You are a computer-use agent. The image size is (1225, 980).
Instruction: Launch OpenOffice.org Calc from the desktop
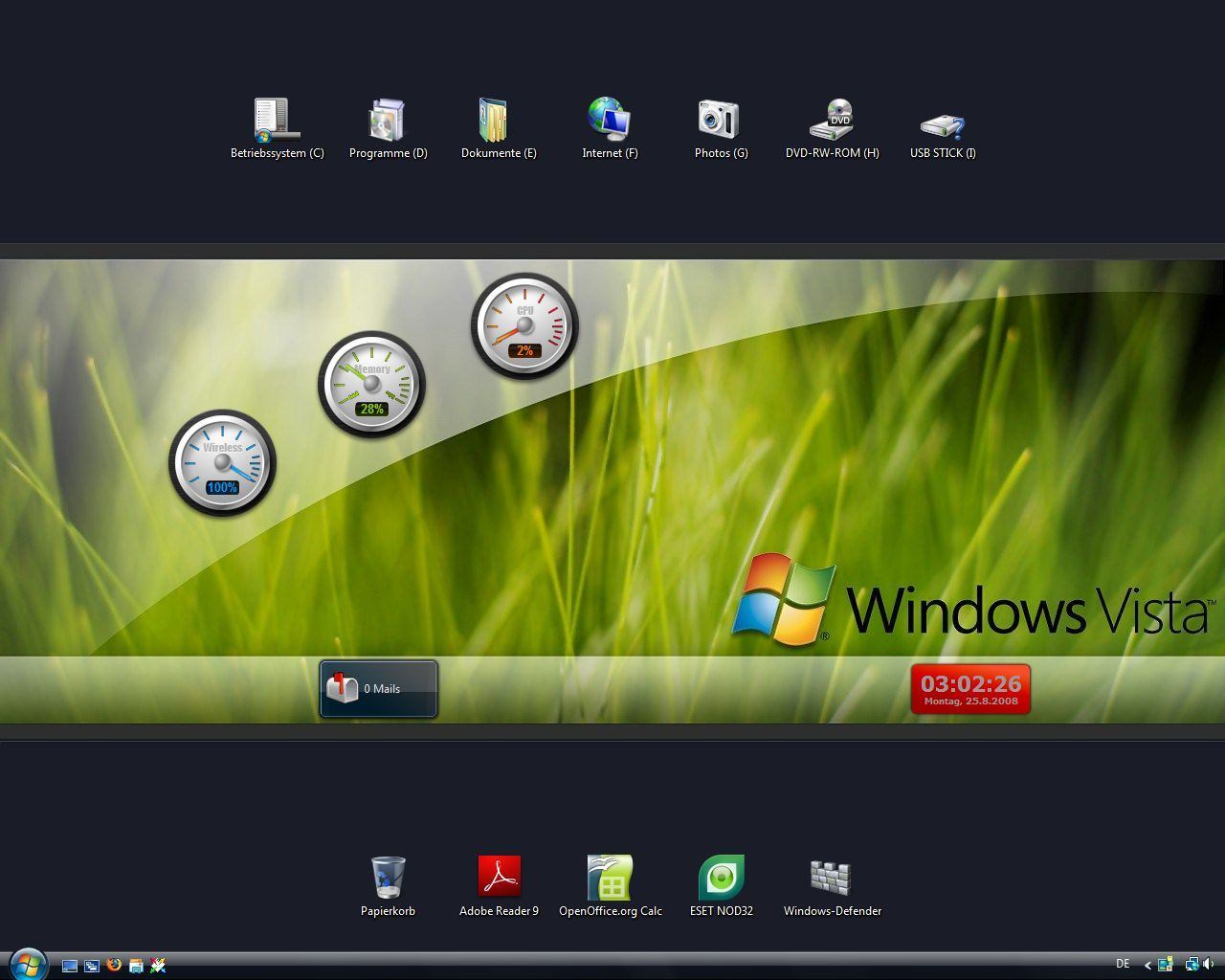pos(611,886)
